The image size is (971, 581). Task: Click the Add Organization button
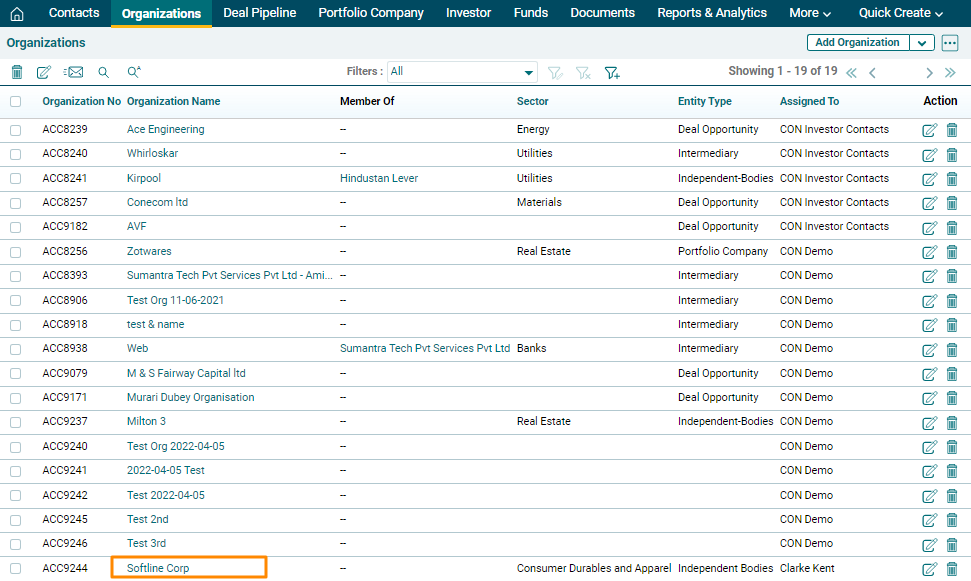pyautogui.click(x=857, y=43)
